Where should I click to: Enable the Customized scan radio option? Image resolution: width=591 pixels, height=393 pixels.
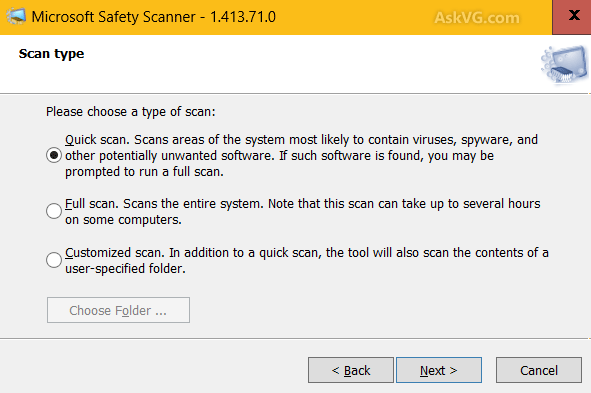click(54, 260)
